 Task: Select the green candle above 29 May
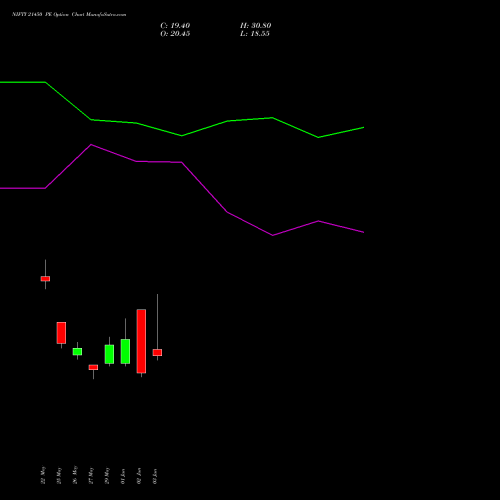109,354
